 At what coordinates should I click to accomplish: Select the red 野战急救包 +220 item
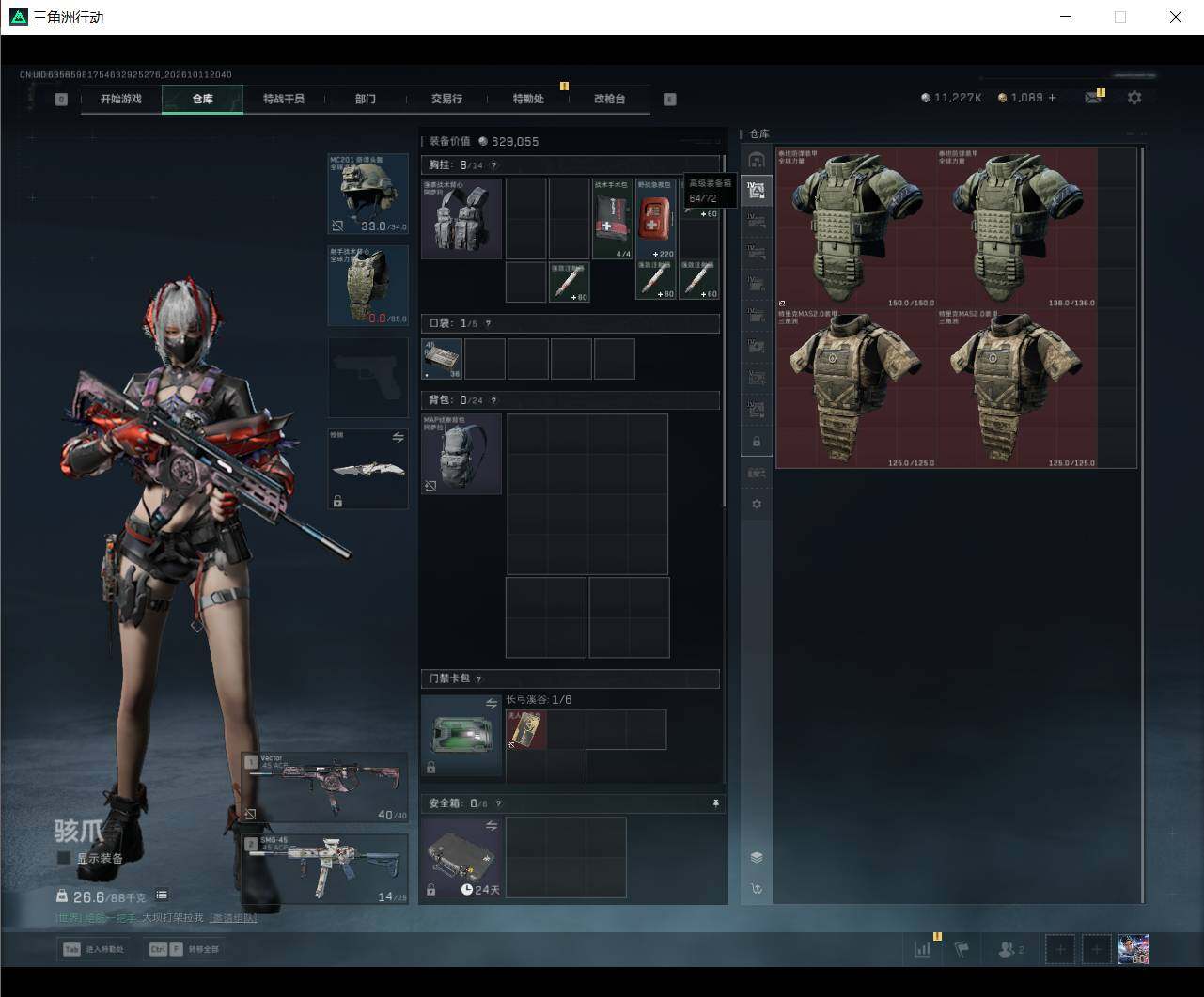pos(656,219)
